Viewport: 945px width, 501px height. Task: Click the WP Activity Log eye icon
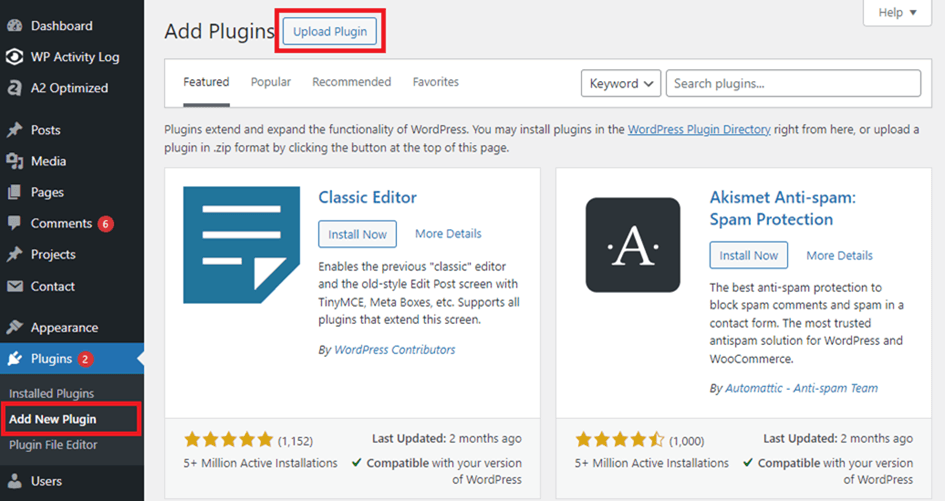coord(14,57)
